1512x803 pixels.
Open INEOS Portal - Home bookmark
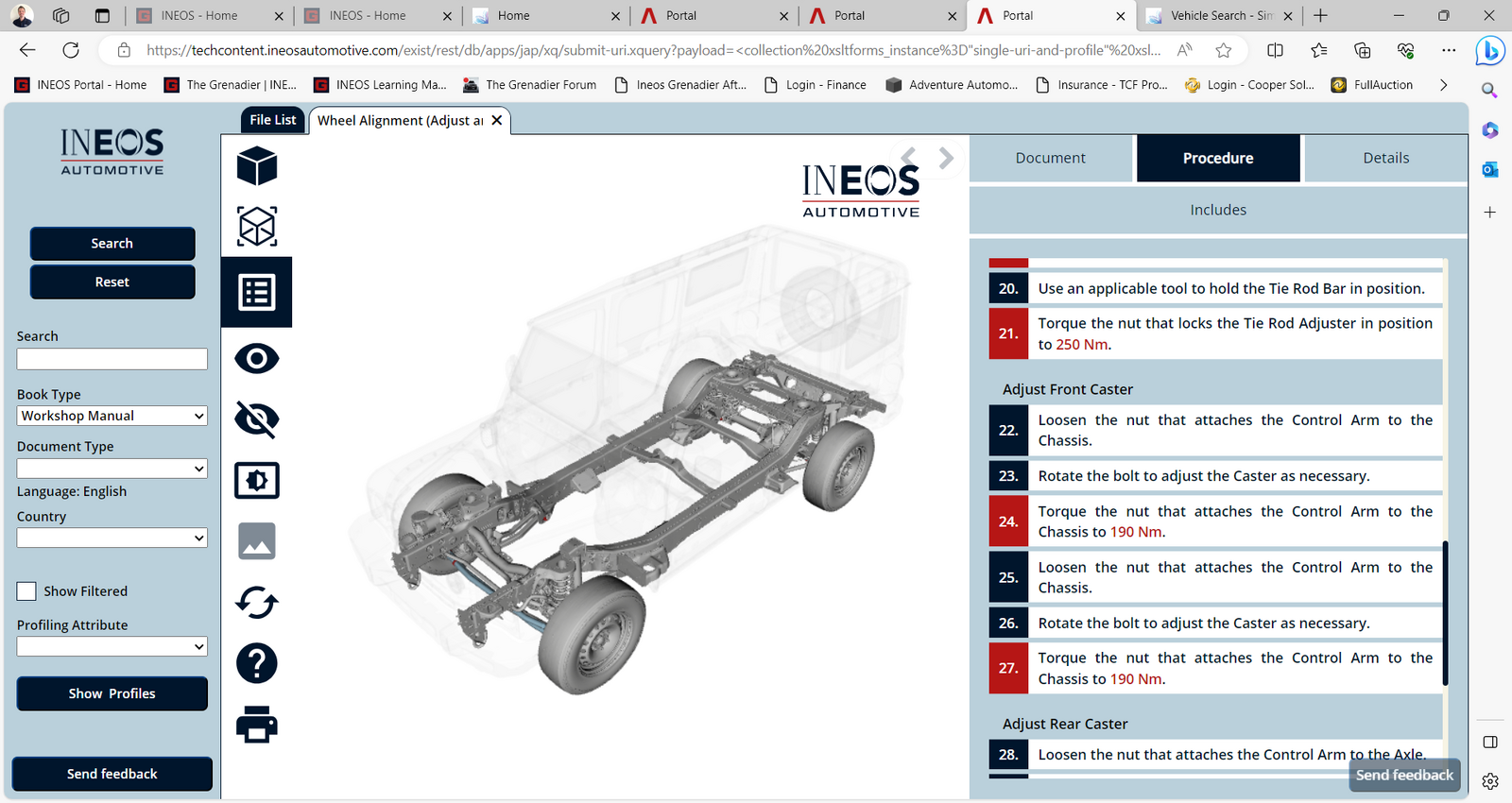tap(81, 85)
